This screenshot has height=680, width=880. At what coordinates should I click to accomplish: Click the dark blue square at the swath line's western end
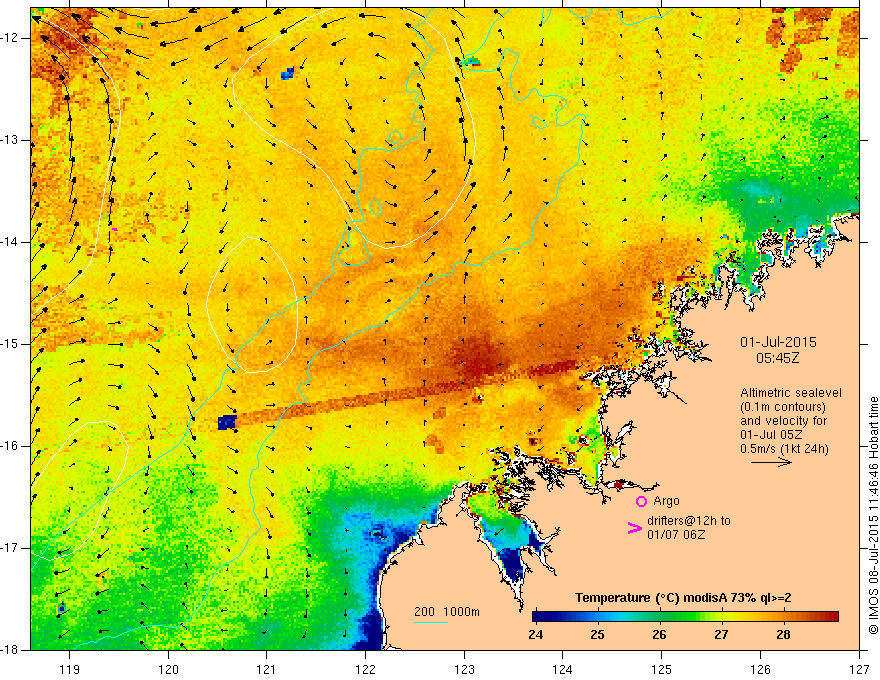pos(227,422)
